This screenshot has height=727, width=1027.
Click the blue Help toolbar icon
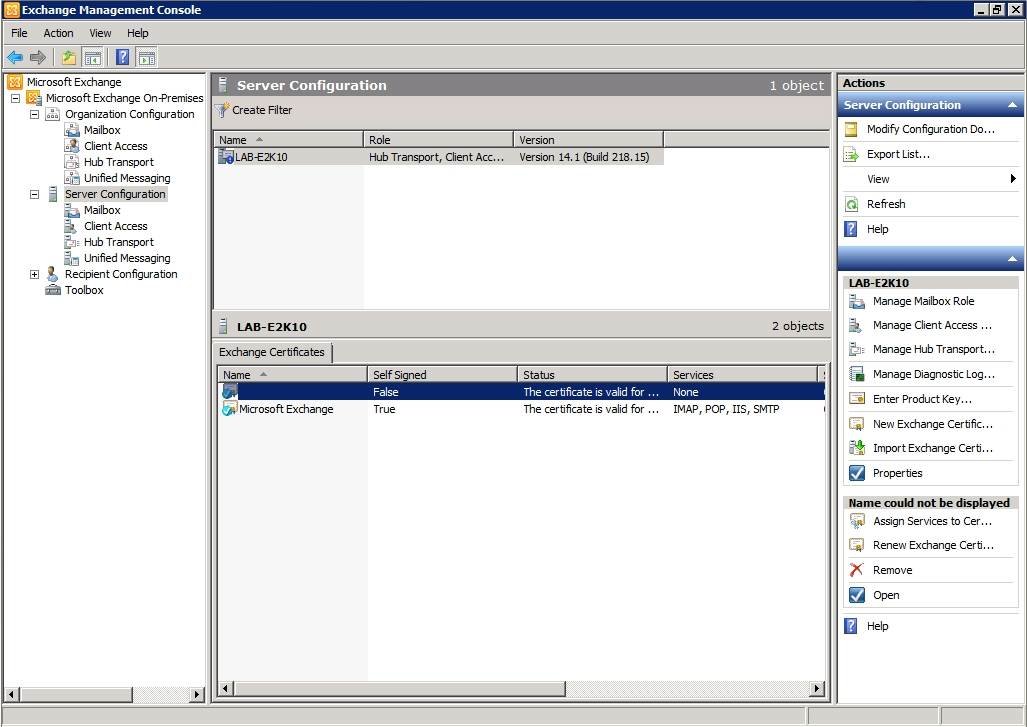click(122, 58)
